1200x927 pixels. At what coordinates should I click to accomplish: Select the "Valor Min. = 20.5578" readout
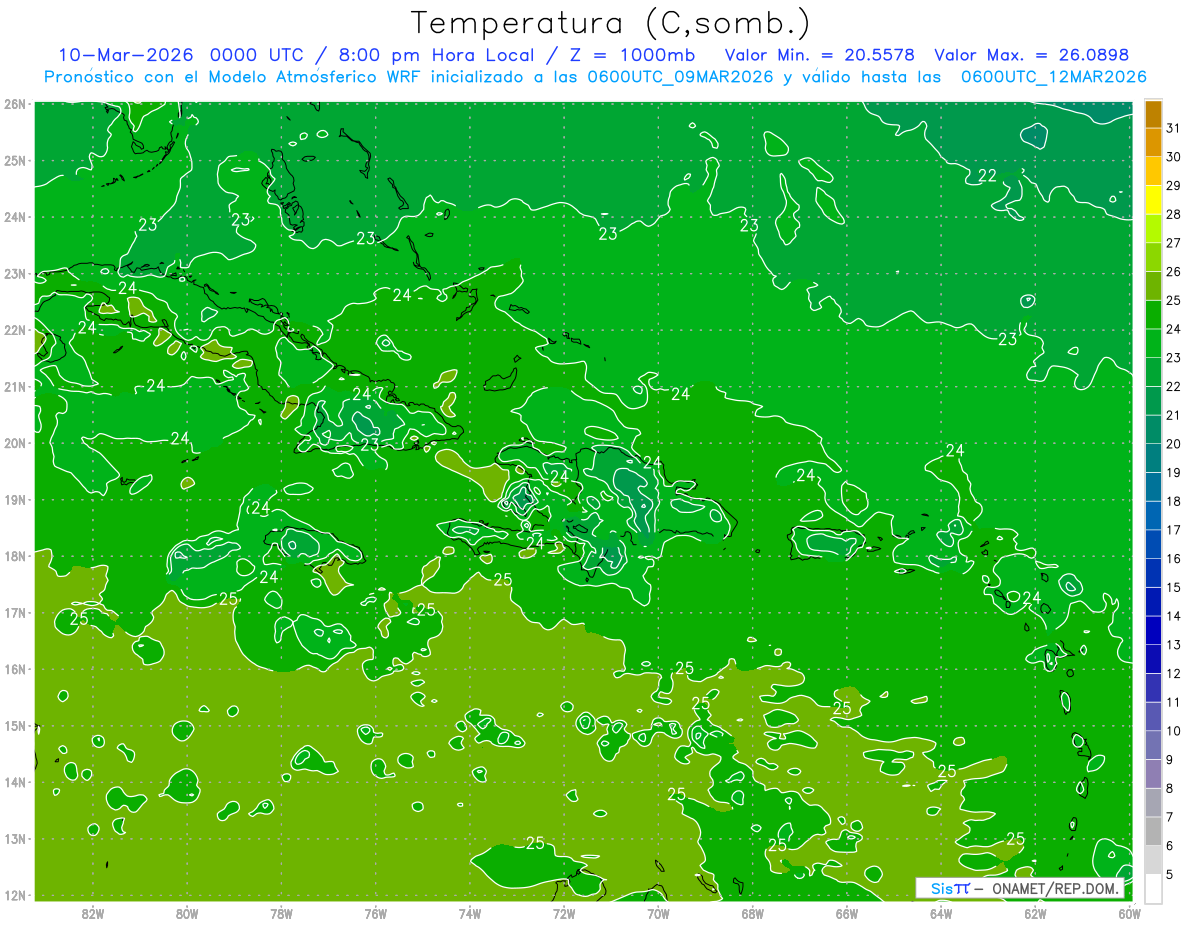pos(819,55)
